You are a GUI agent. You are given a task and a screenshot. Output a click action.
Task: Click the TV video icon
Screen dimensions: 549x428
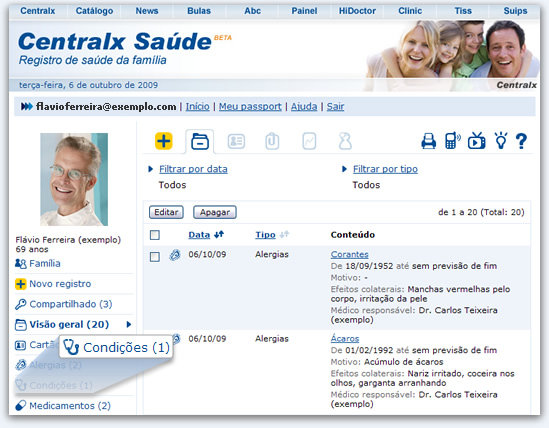[477, 141]
